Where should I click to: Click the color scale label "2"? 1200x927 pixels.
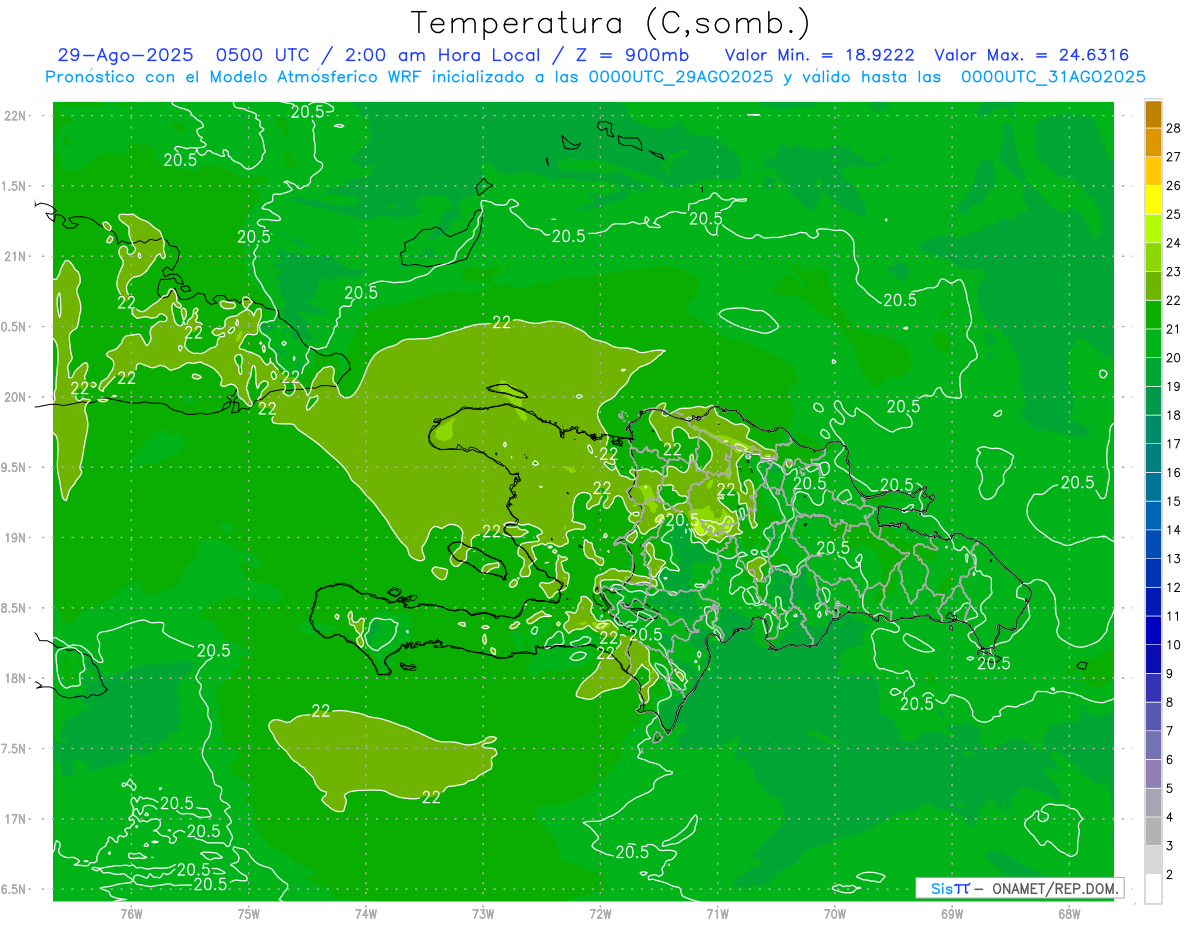(1170, 874)
